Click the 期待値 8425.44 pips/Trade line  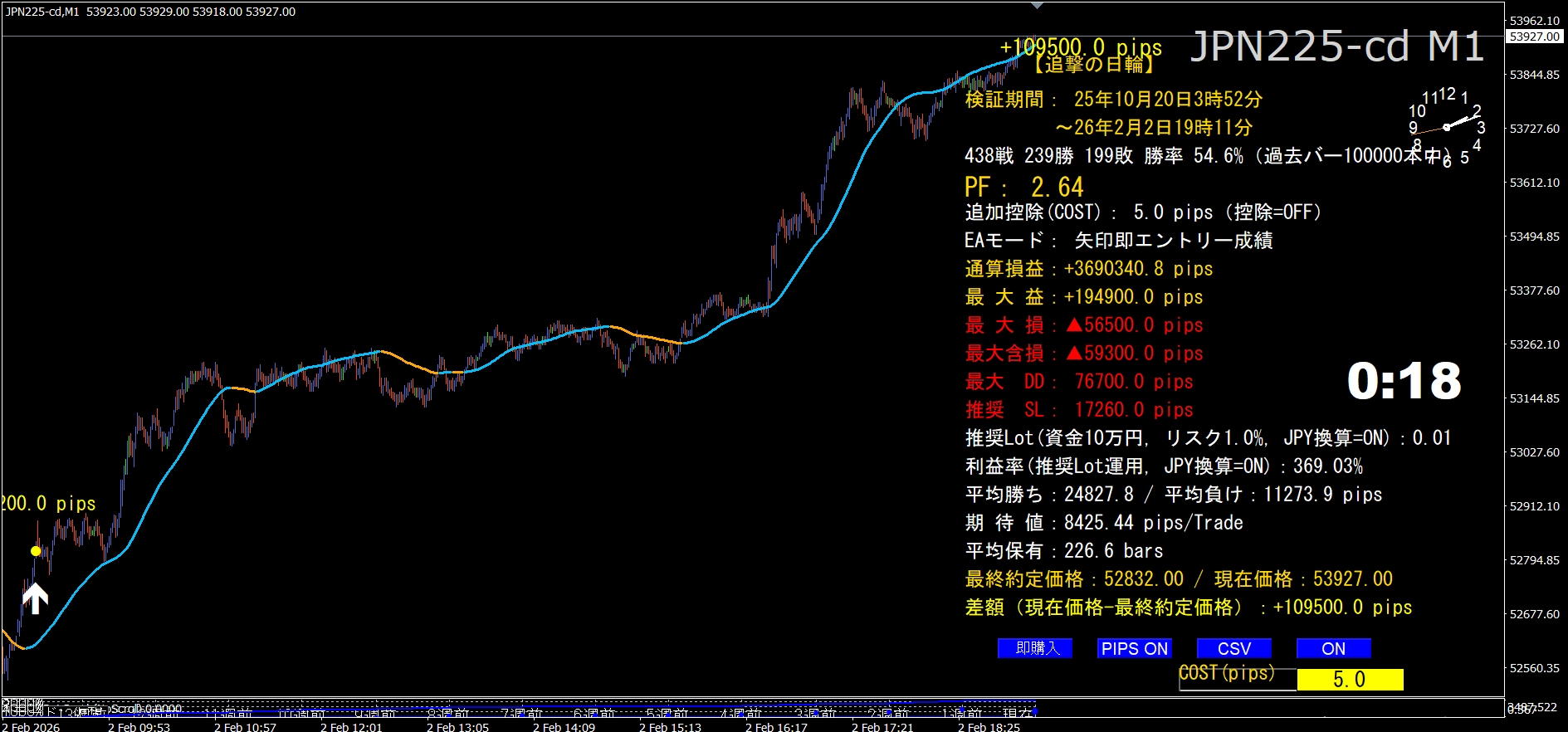(1104, 523)
